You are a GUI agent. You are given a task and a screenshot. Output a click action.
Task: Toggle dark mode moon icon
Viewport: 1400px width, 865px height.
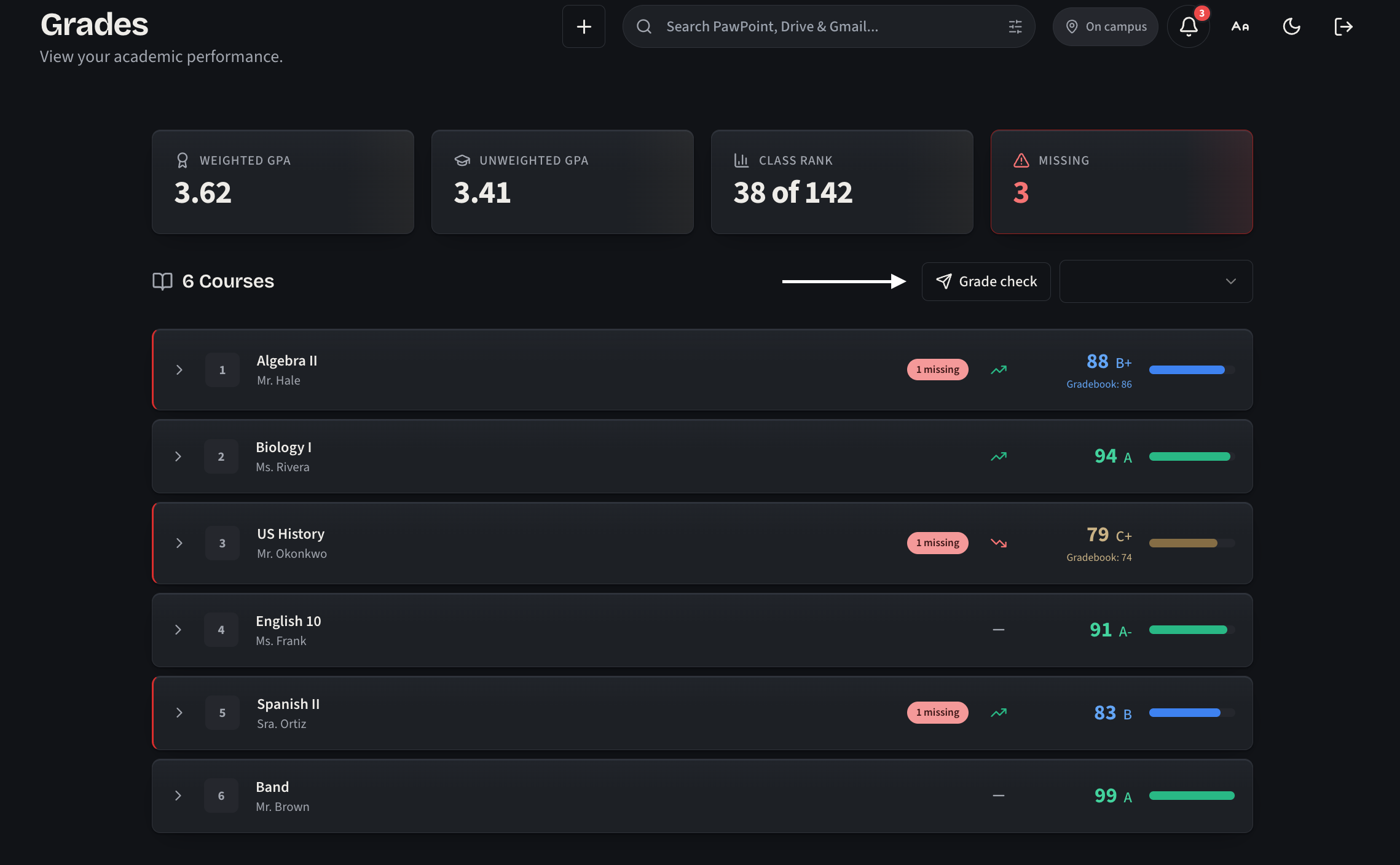(1291, 26)
